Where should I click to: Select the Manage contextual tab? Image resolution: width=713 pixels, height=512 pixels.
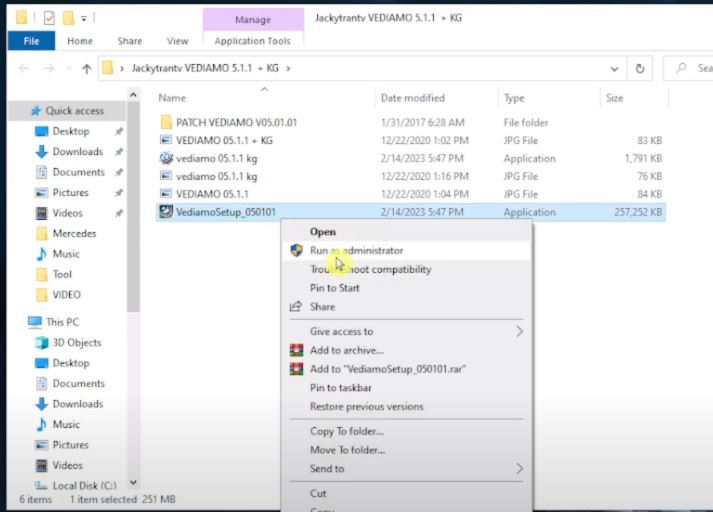click(x=253, y=20)
